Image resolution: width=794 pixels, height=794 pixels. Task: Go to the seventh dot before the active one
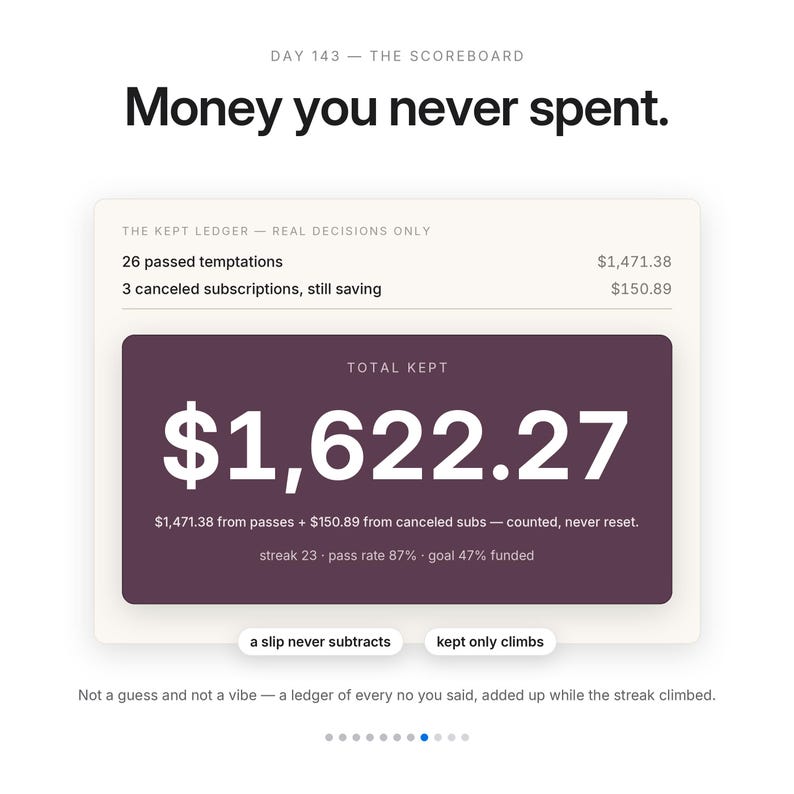click(x=411, y=737)
